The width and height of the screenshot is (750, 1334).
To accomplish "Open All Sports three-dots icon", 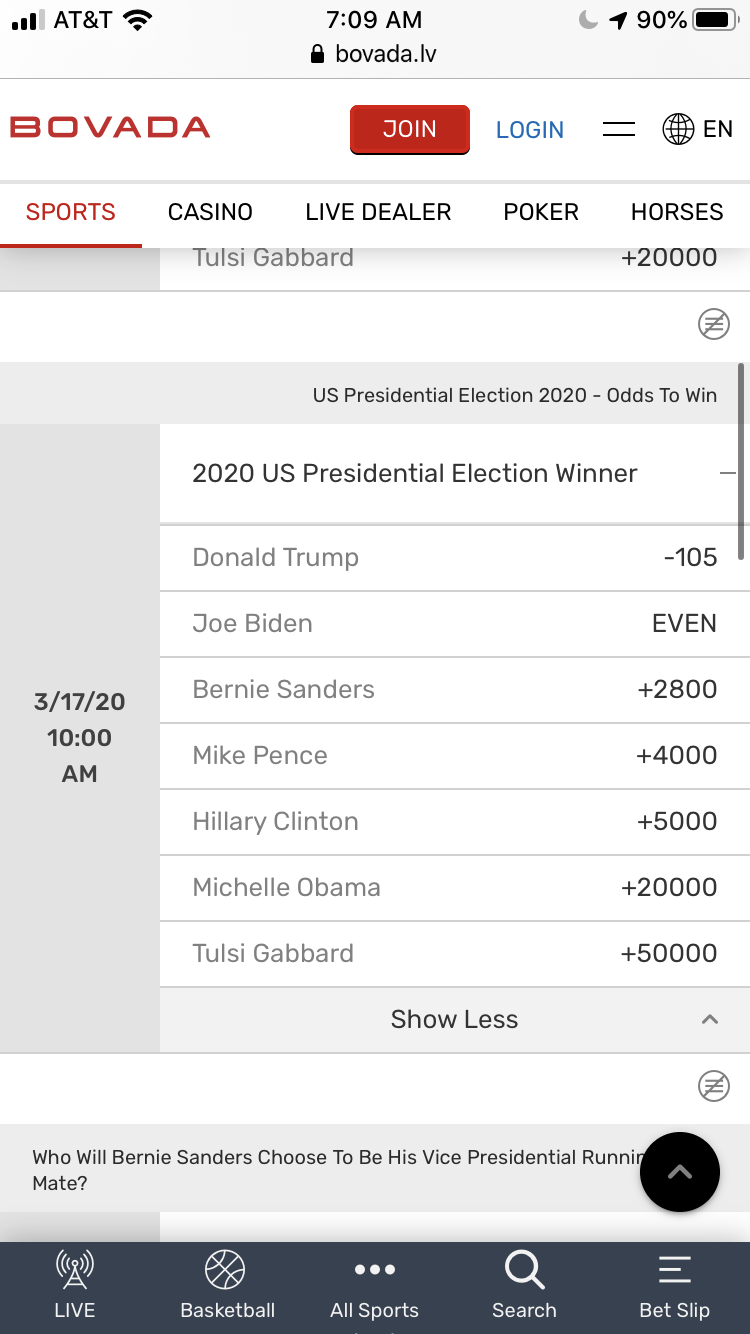I will click(x=375, y=1270).
